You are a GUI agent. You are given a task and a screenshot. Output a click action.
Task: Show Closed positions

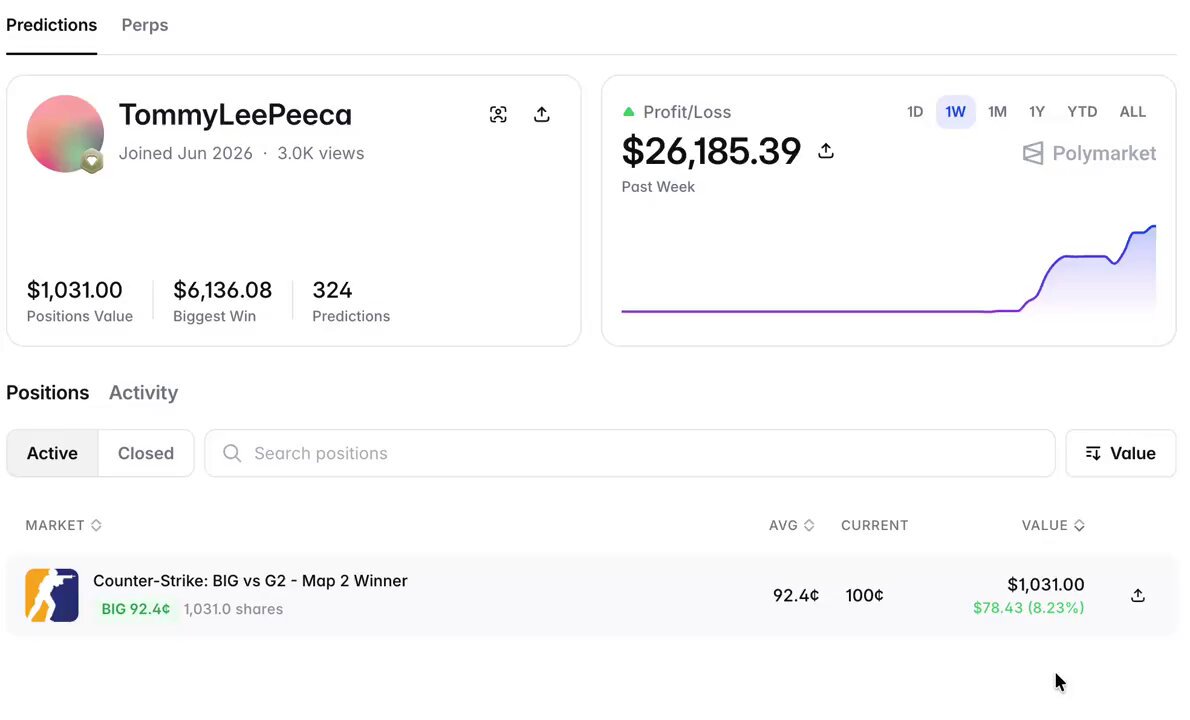(146, 454)
